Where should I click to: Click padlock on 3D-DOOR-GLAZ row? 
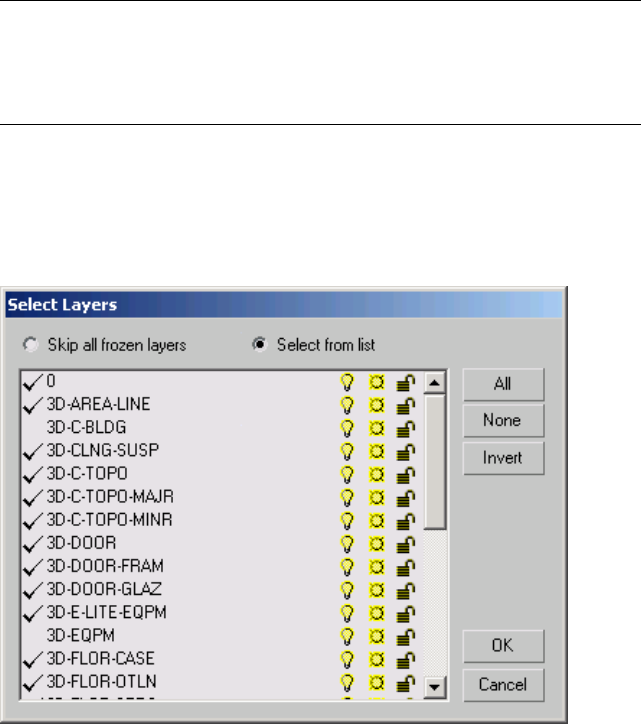tap(405, 591)
